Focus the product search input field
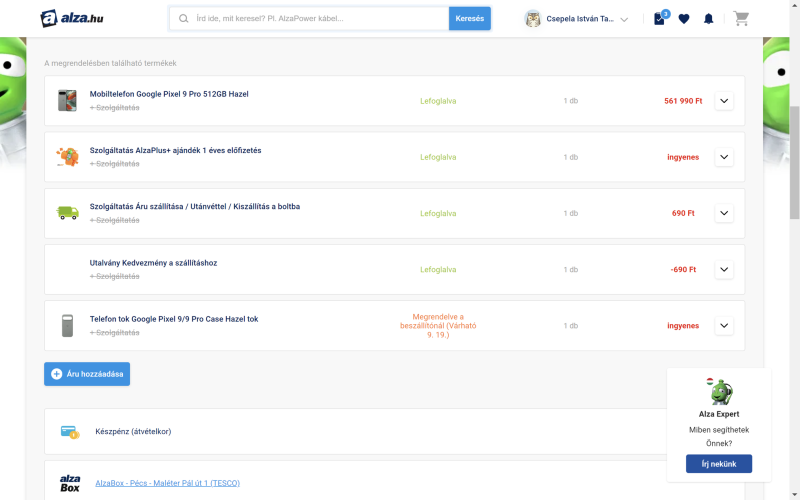 [x=309, y=18]
